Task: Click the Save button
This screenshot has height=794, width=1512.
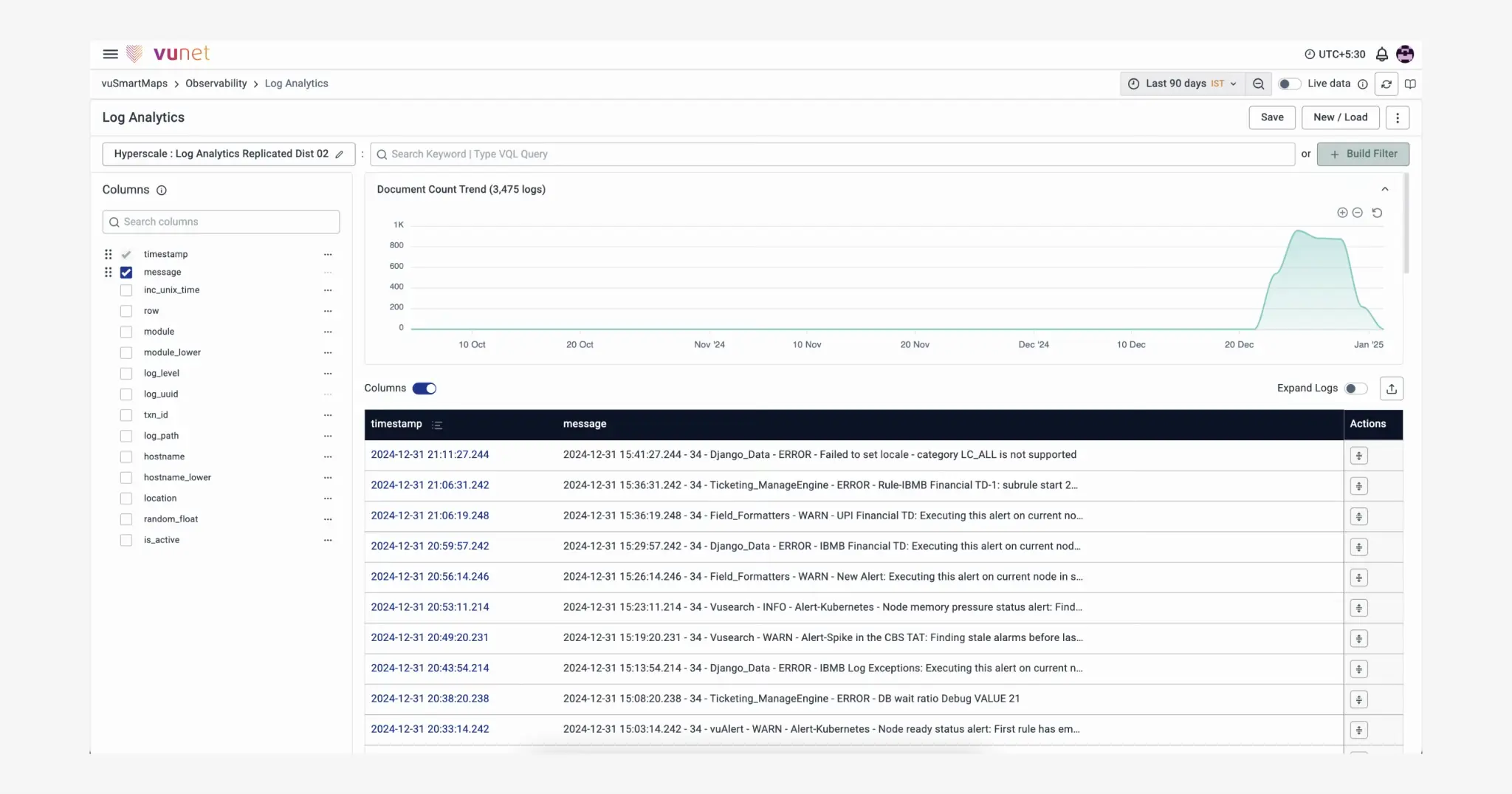Action: [1271, 117]
